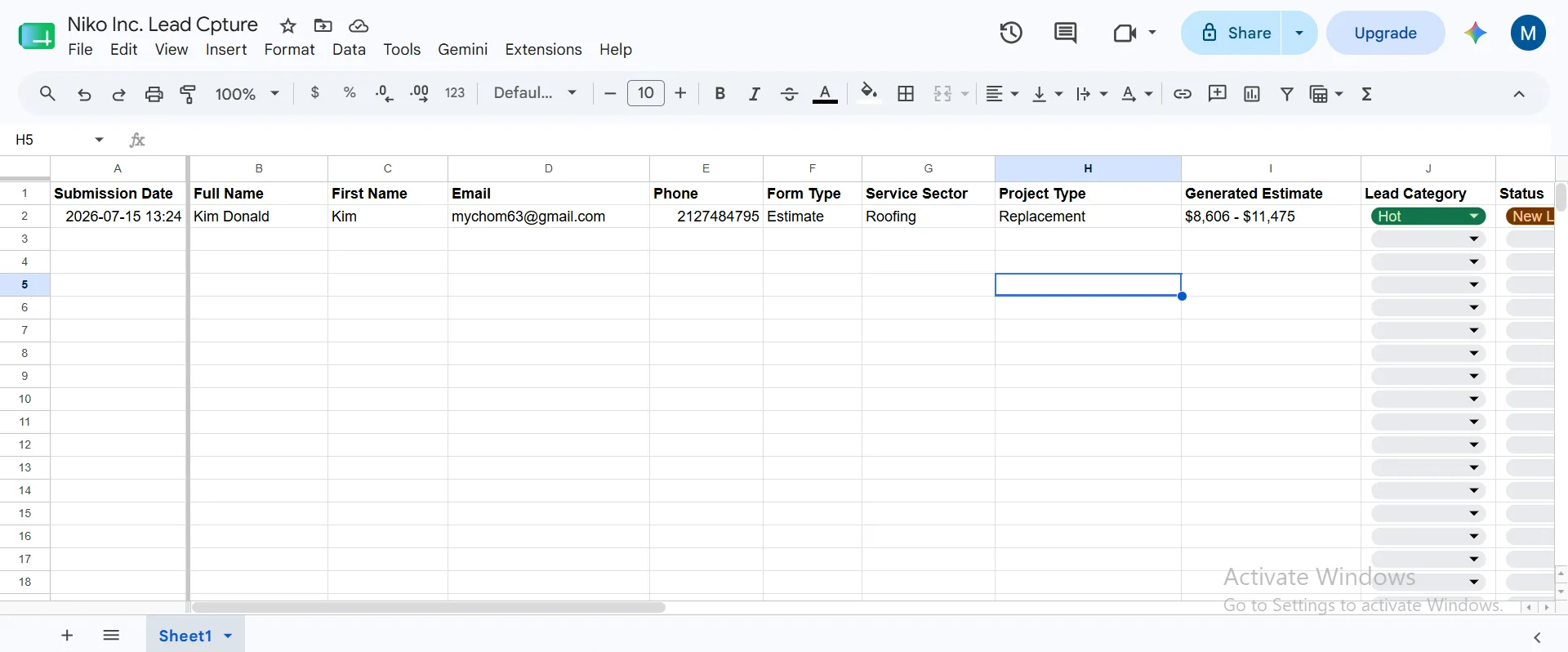This screenshot has height=652, width=1568.
Task: Open the Data menu
Action: pyautogui.click(x=349, y=49)
